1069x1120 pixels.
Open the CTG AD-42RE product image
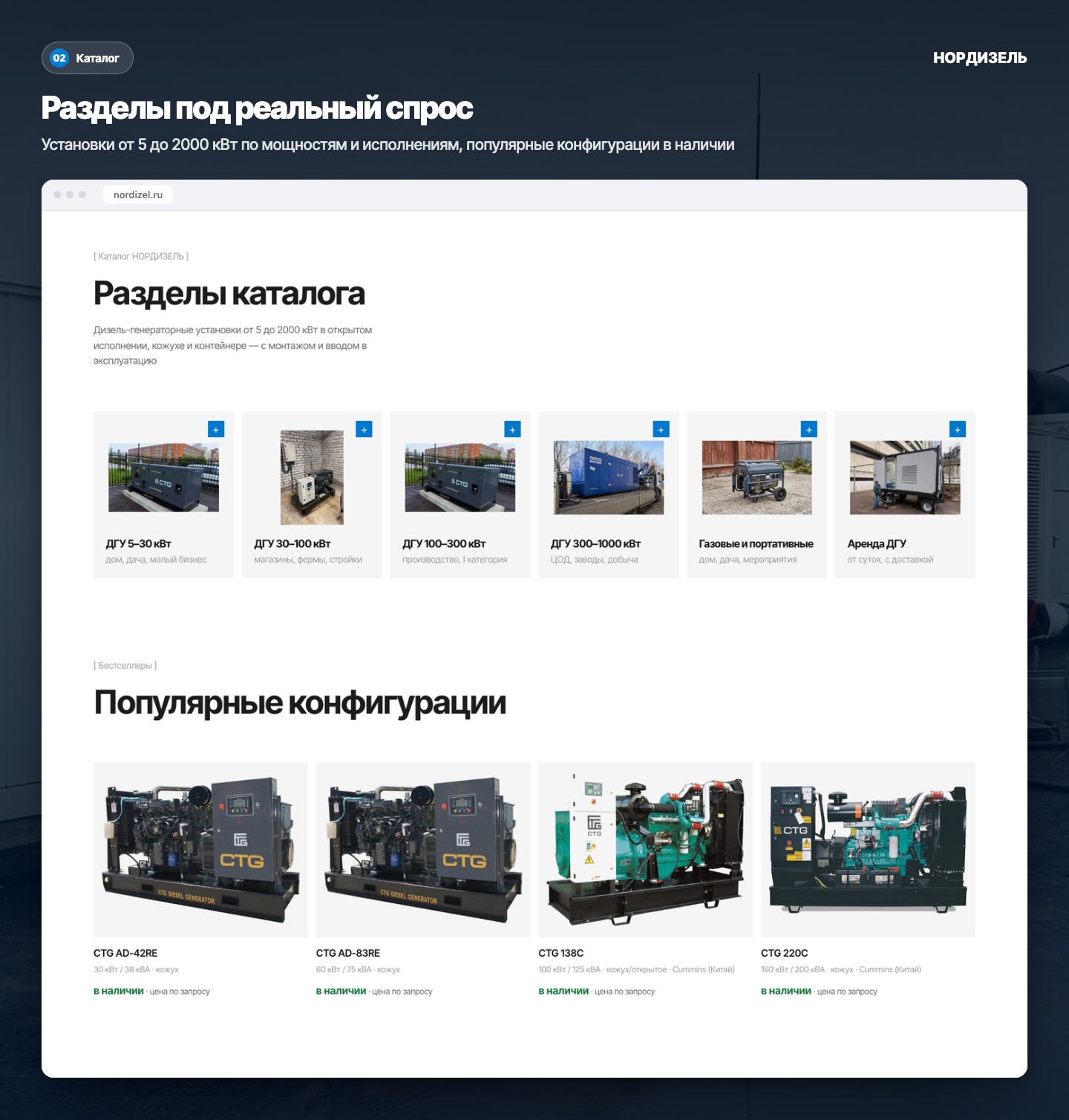click(x=200, y=849)
